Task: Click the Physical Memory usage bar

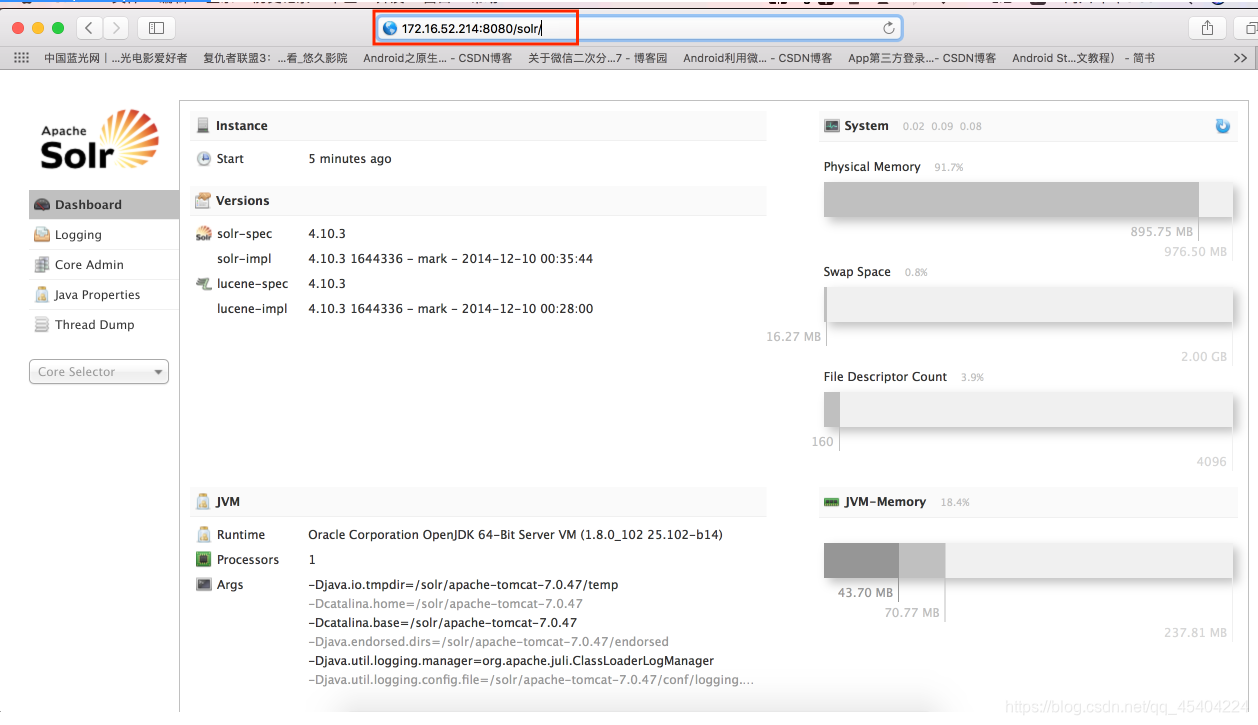Action: (x=1028, y=200)
